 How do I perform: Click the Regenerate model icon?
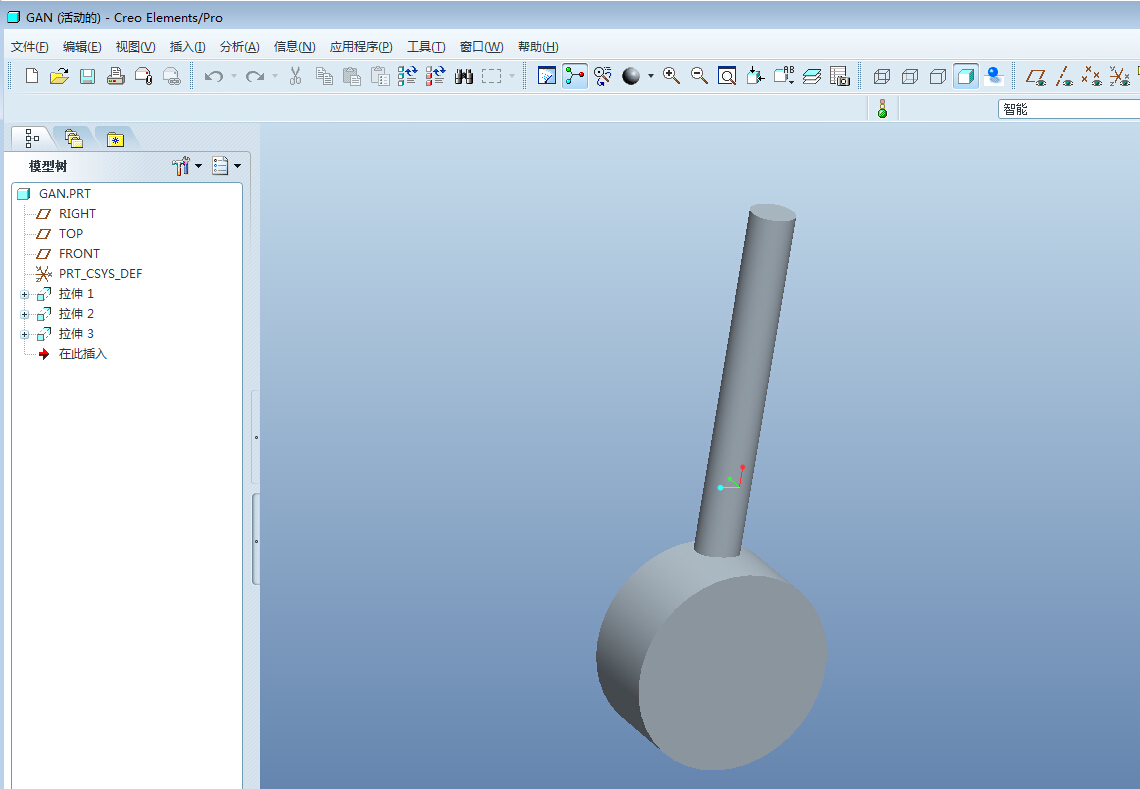[x=407, y=76]
